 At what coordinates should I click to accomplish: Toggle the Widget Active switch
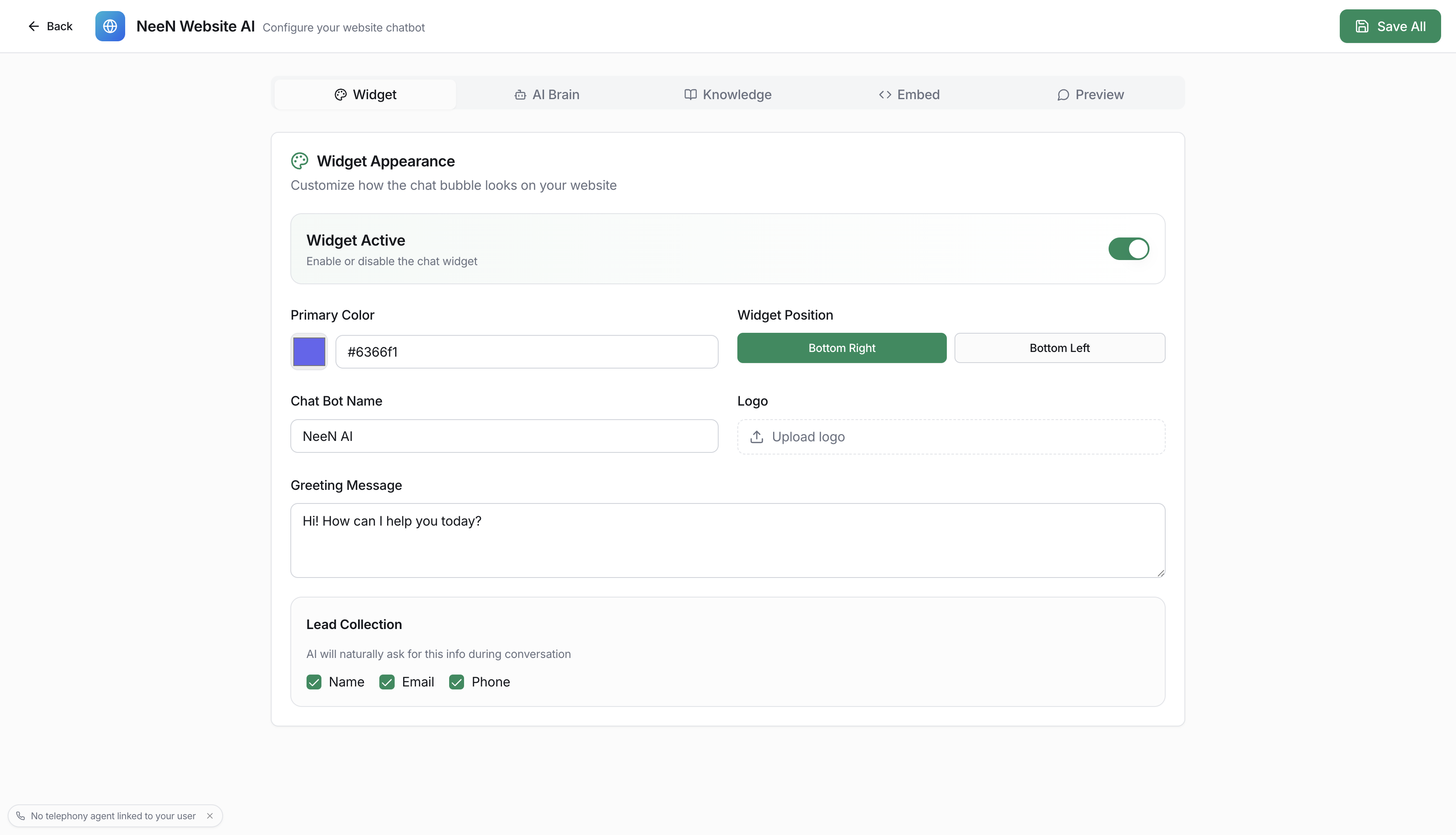[x=1129, y=249]
